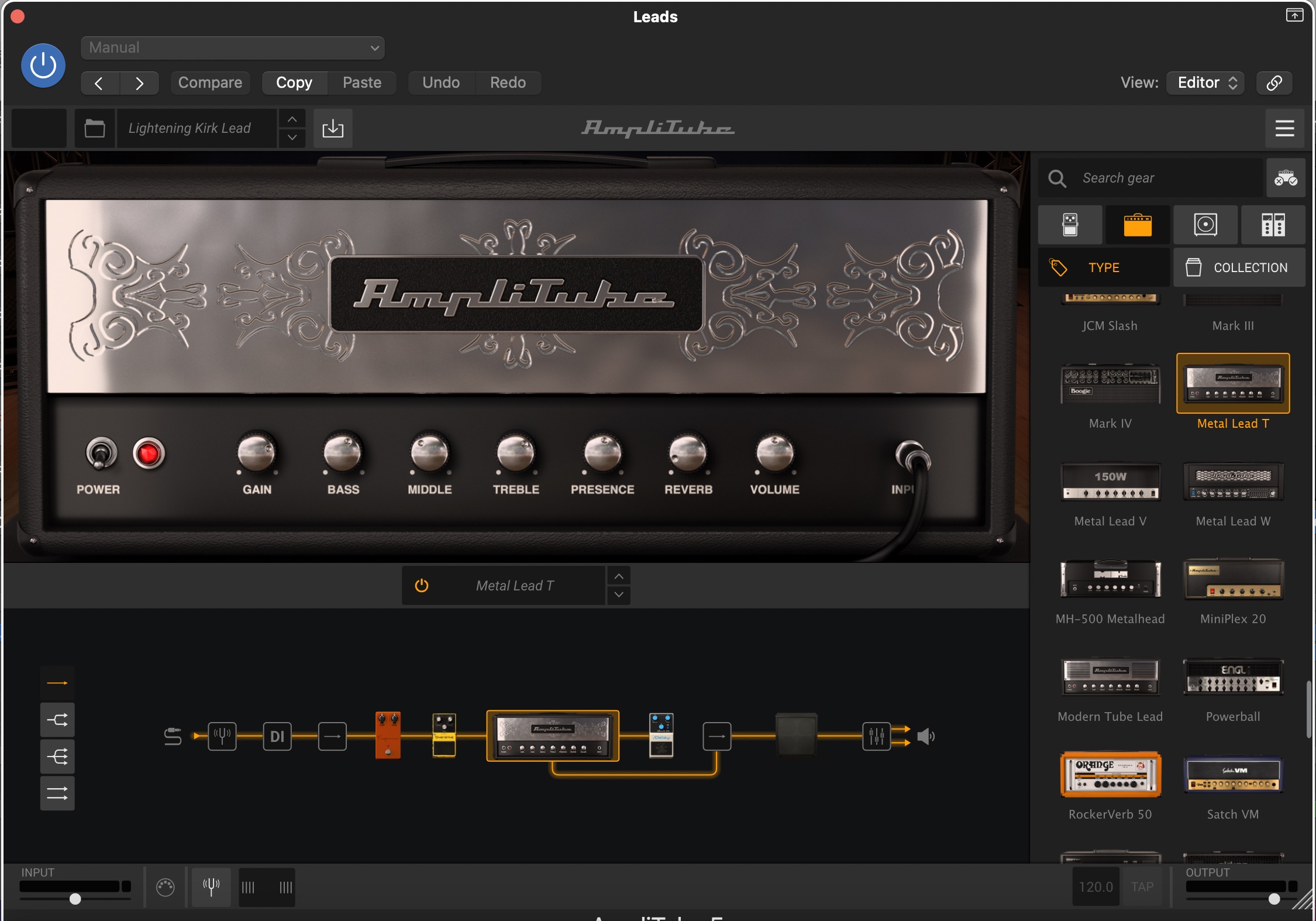Step to the next amp model with the down arrow

(619, 595)
